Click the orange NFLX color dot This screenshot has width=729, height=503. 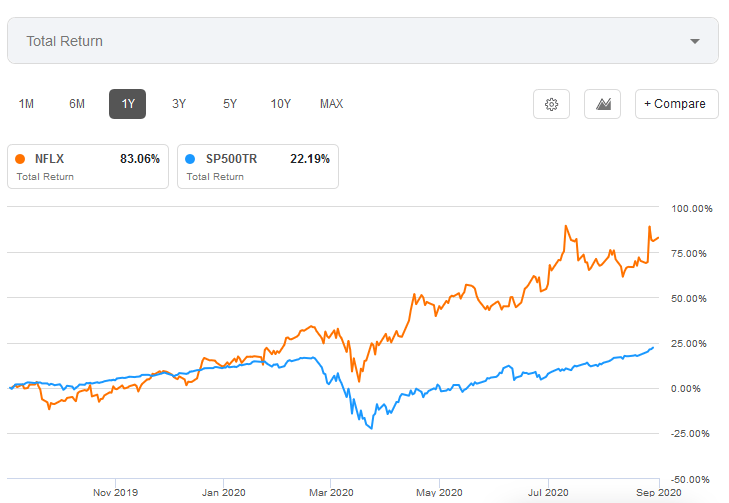(x=21, y=159)
